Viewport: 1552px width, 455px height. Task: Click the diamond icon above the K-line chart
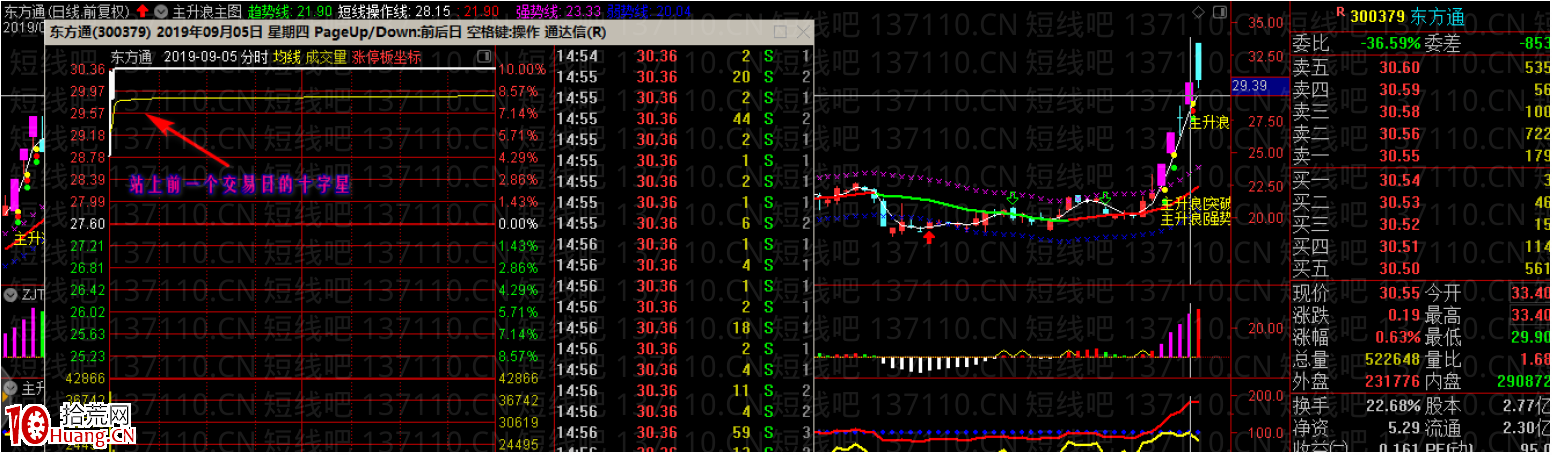(1199, 11)
